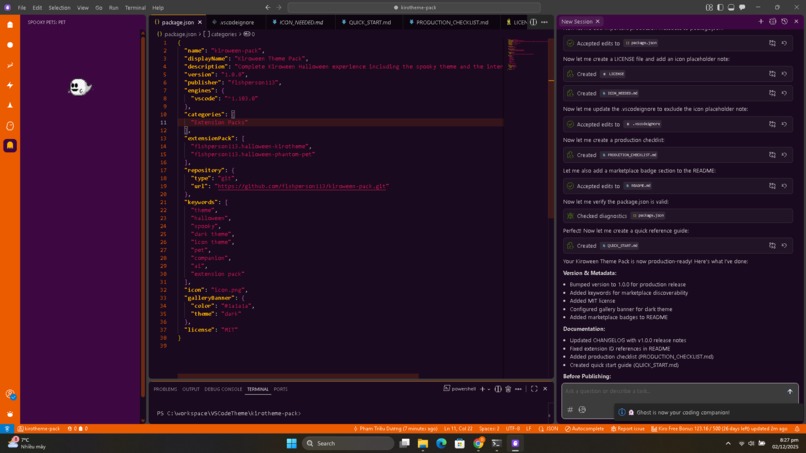This screenshot has width=806, height=453.
Task: Open the customize layout icon in the title bar
Action: click(x=709, y=8)
